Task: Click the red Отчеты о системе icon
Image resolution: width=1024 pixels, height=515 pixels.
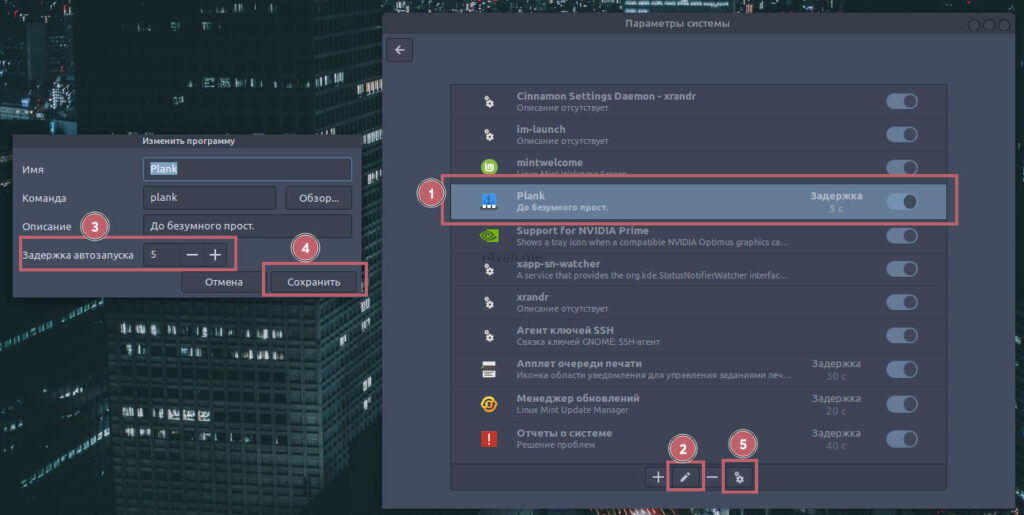Action: [x=489, y=438]
